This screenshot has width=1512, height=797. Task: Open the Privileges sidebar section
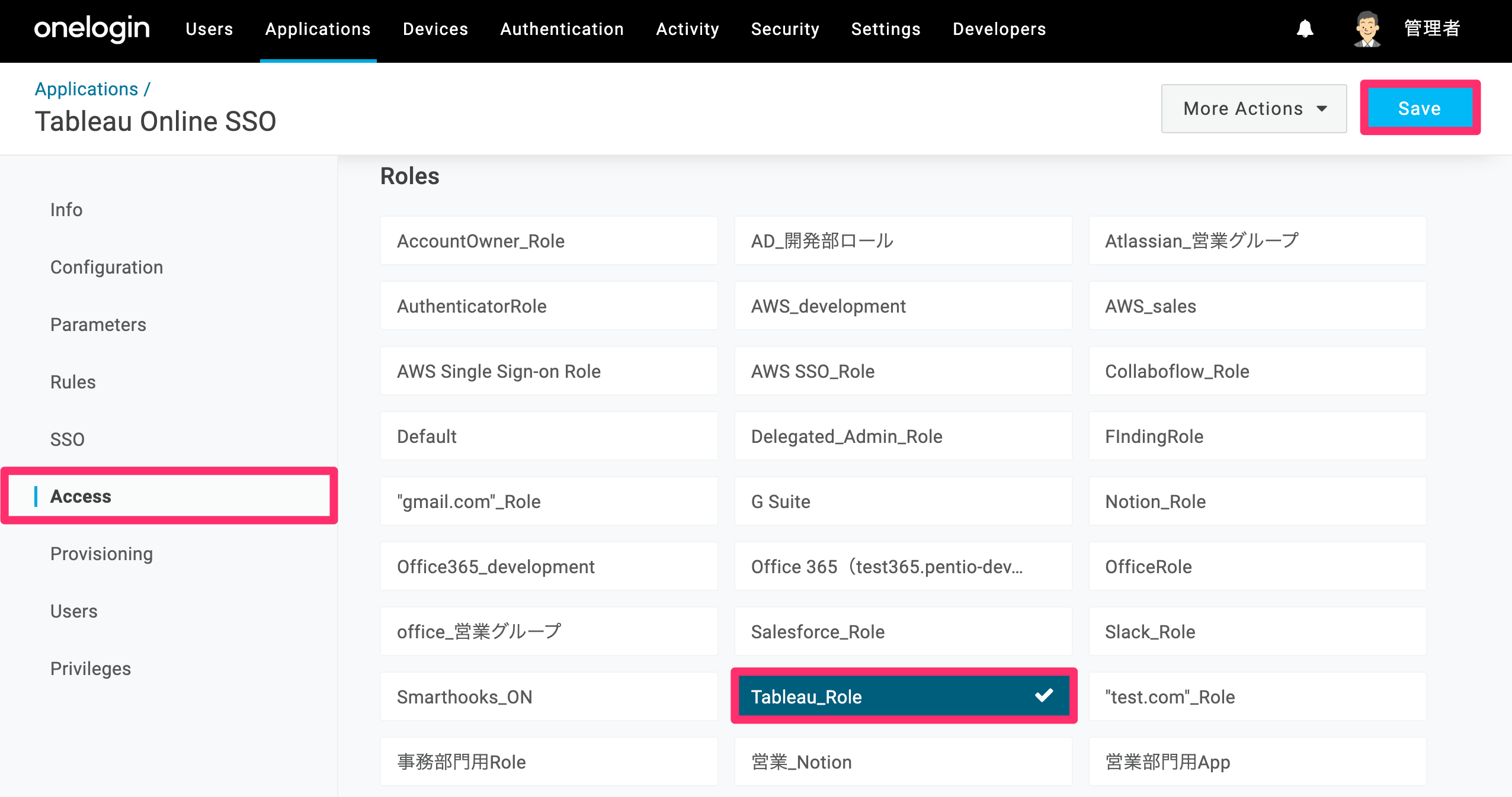[91, 669]
